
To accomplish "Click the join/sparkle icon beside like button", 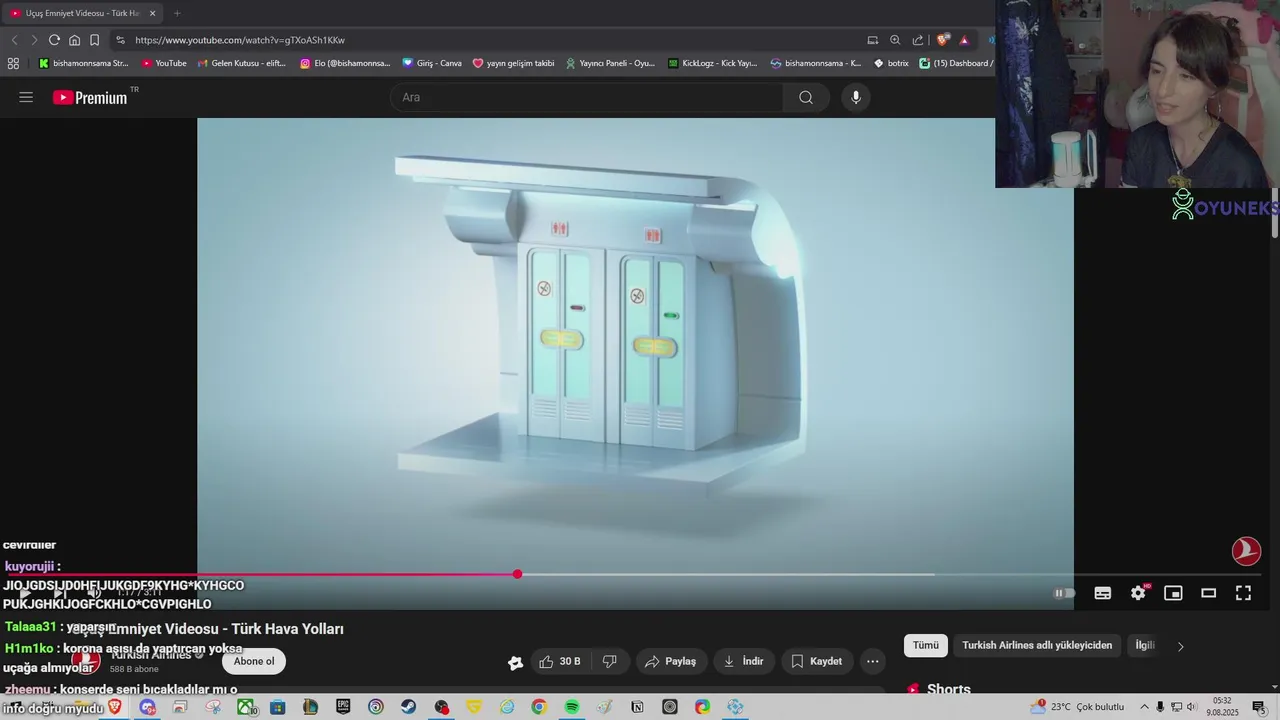I will click(515, 662).
